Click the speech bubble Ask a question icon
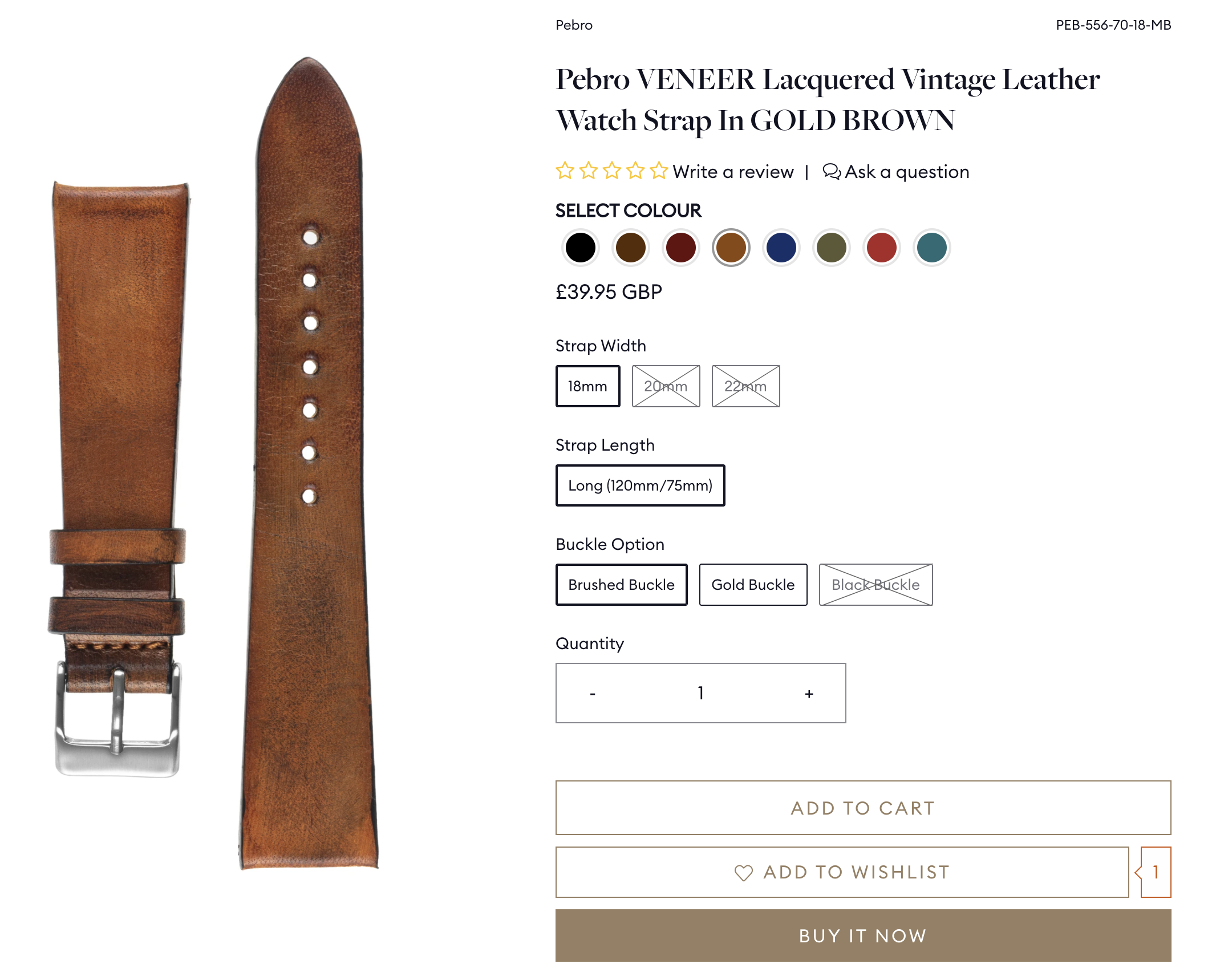Screen dimensions: 1216x980 pyautogui.click(x=832, y=171)
